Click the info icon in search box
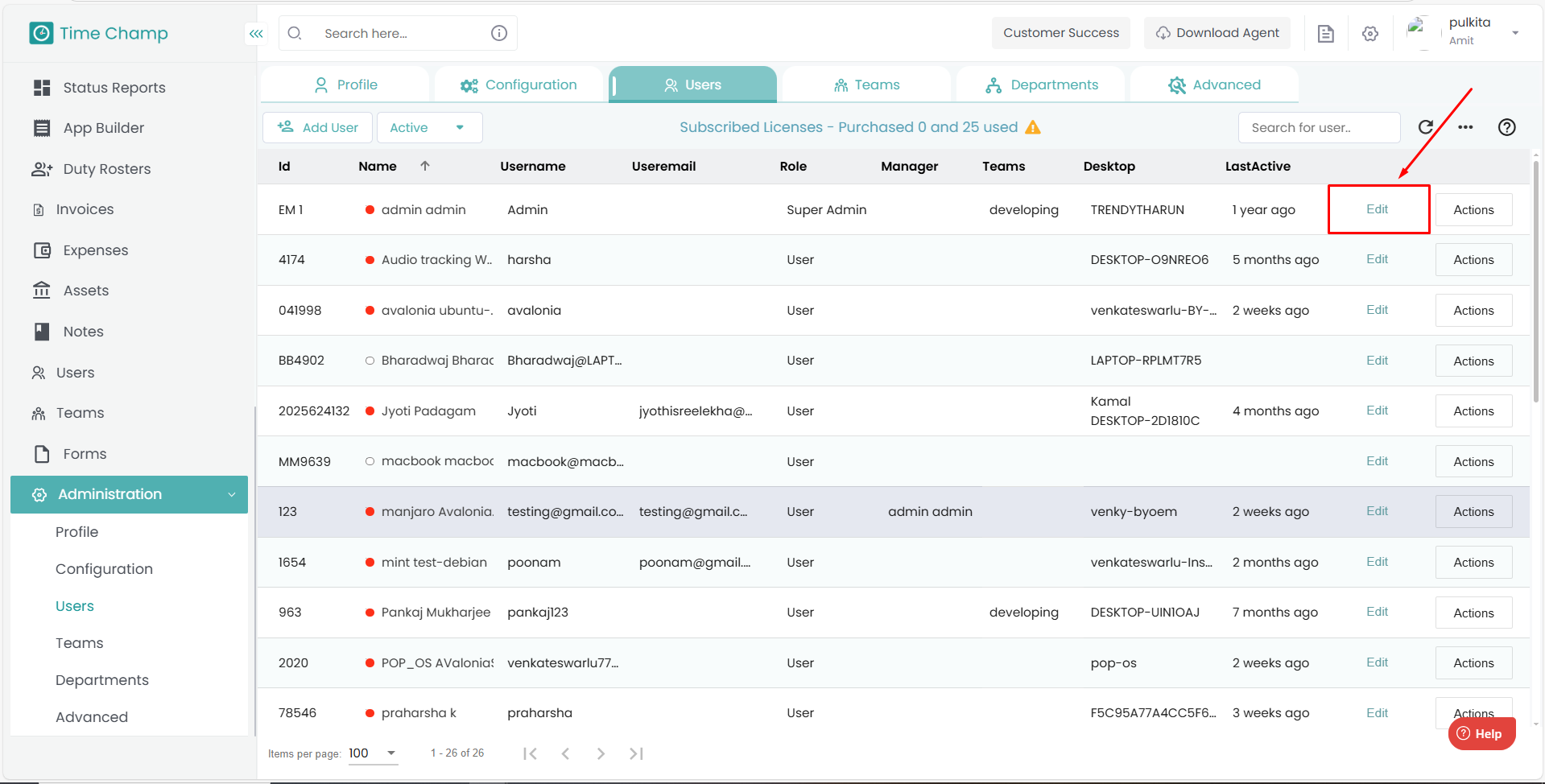Image resolution: width=1545 pixels, height=784 pixels. [x=499, y=33]
